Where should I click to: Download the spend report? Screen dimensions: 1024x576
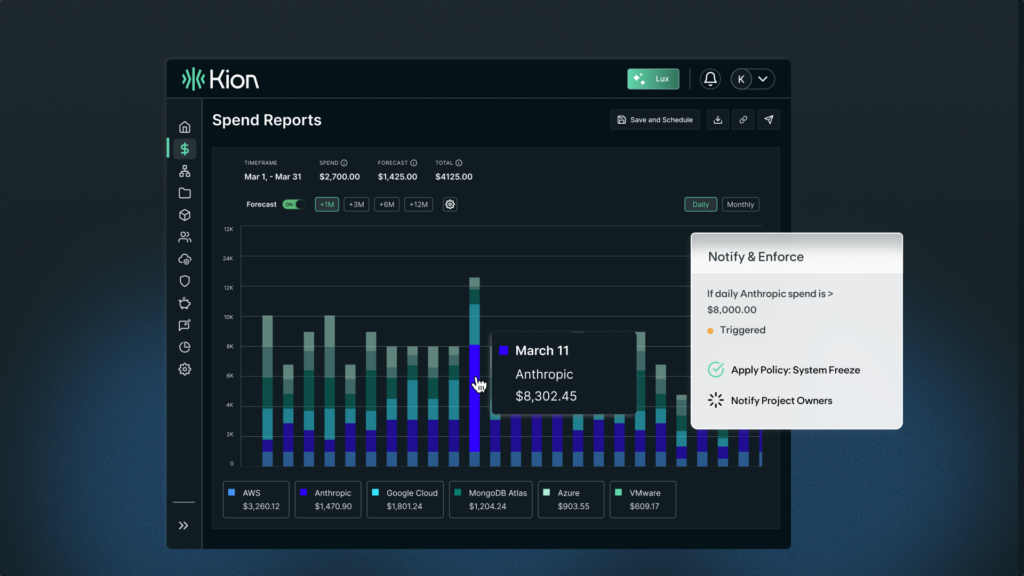[x=717, y=120]
